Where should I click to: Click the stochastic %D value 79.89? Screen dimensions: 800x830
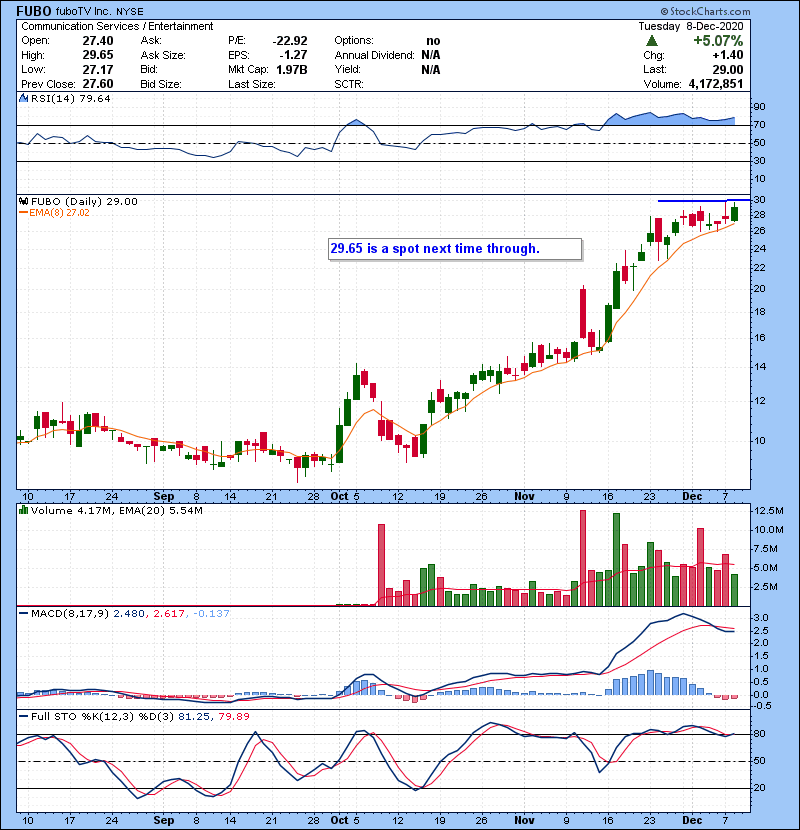[233, 716]
